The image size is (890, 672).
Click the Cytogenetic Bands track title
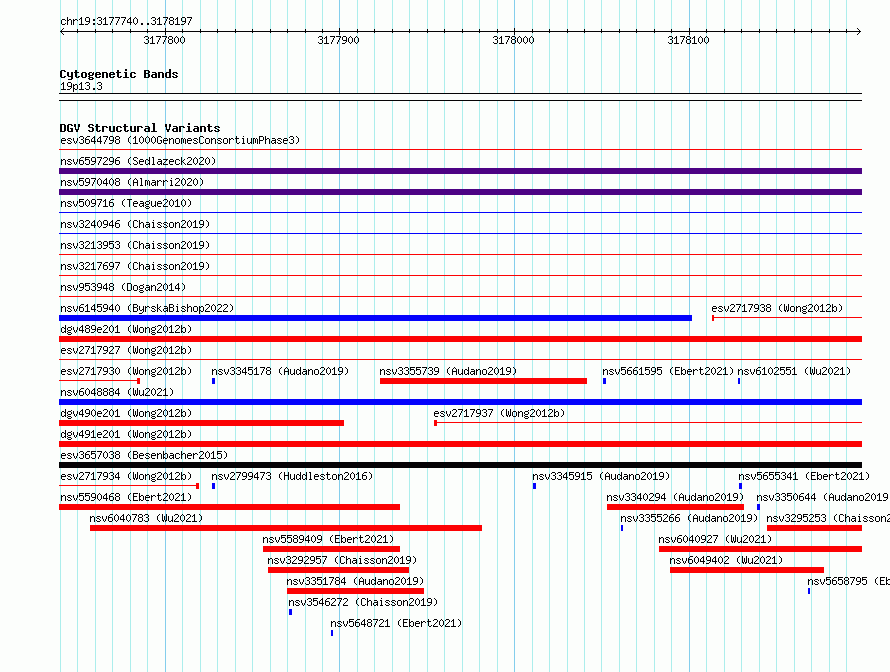pos(118,74)
